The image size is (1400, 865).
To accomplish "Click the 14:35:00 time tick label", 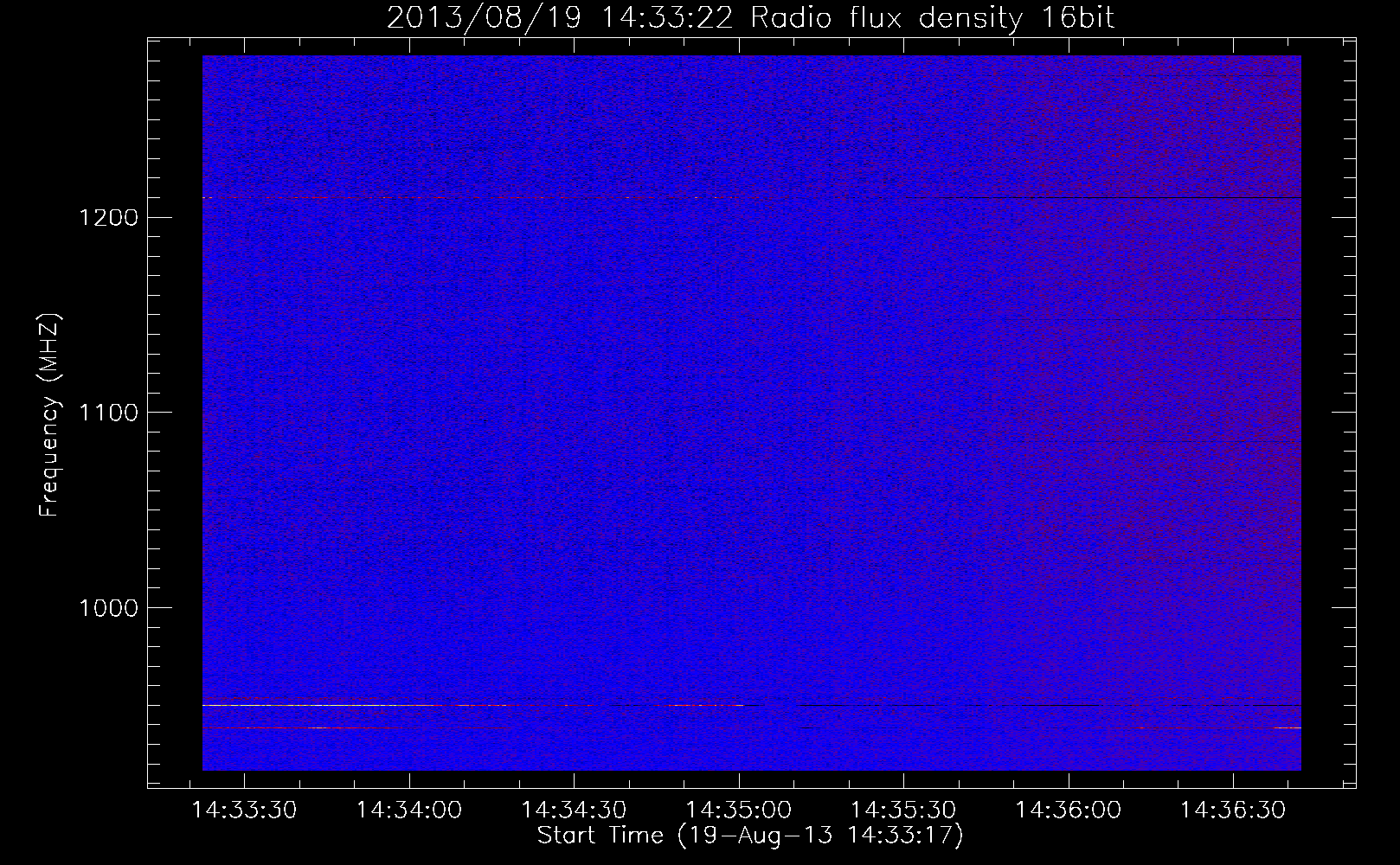I will (739, 811).
